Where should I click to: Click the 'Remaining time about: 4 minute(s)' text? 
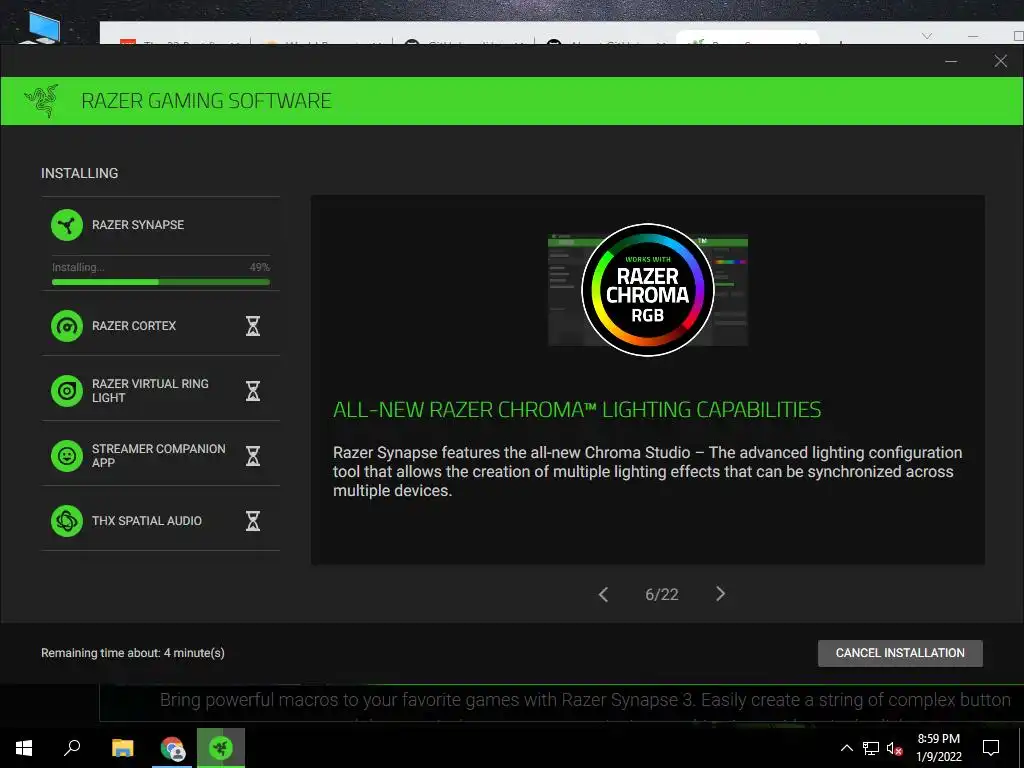tap(133, 653)
